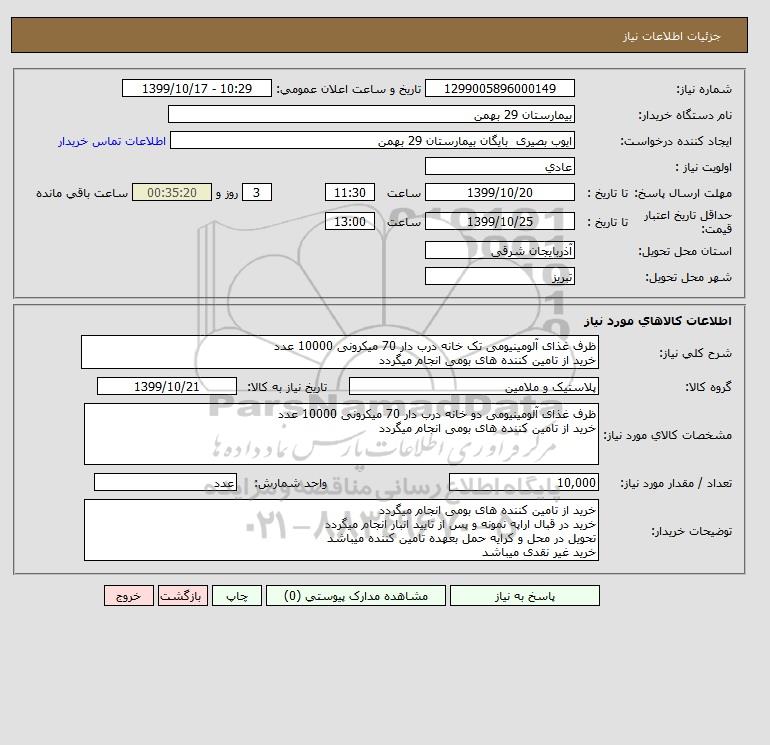
Task: Click the announcement date field 1399/10/17 - 10:29
Action: tap(196, 88)
